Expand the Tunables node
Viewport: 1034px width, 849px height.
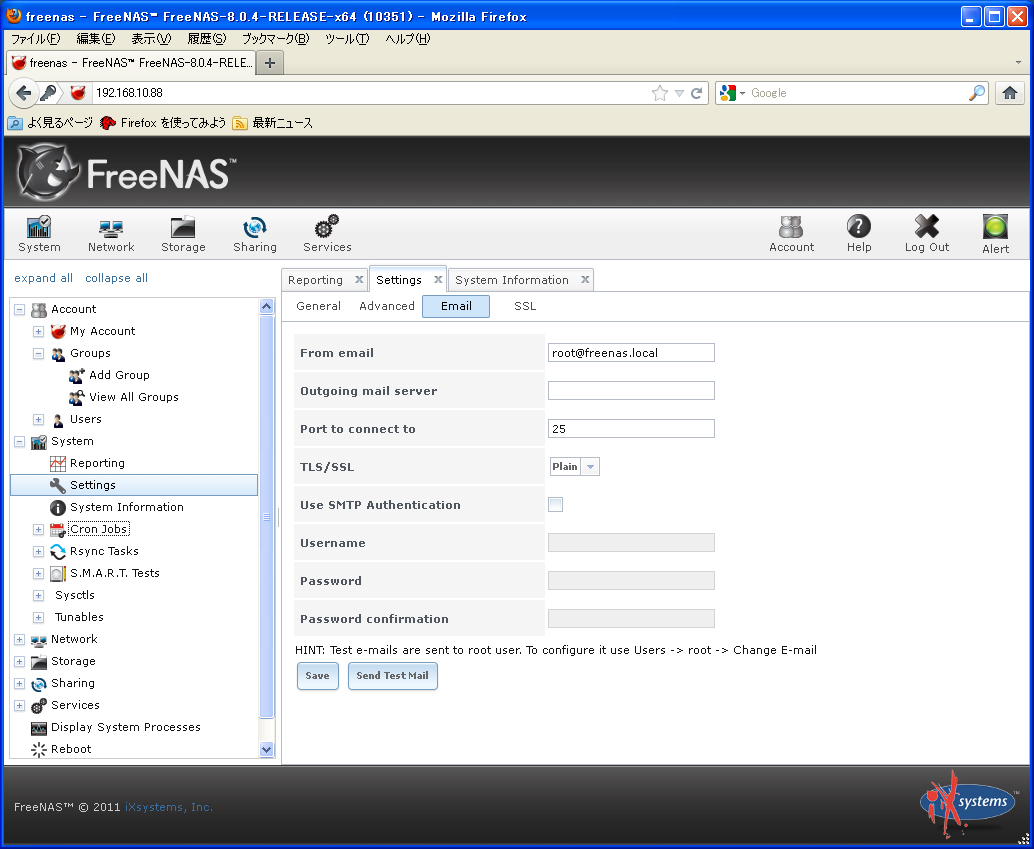(x=39, y=617)
